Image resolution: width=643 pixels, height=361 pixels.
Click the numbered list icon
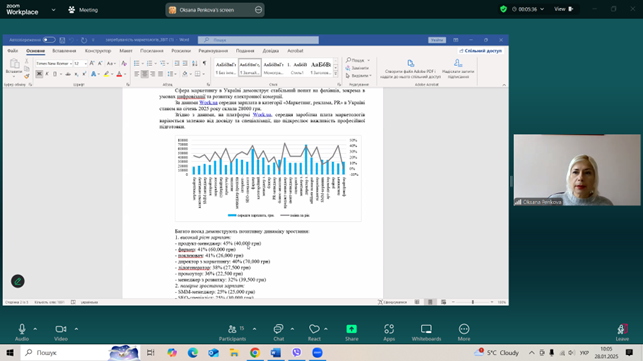click(x=150, y=63)
